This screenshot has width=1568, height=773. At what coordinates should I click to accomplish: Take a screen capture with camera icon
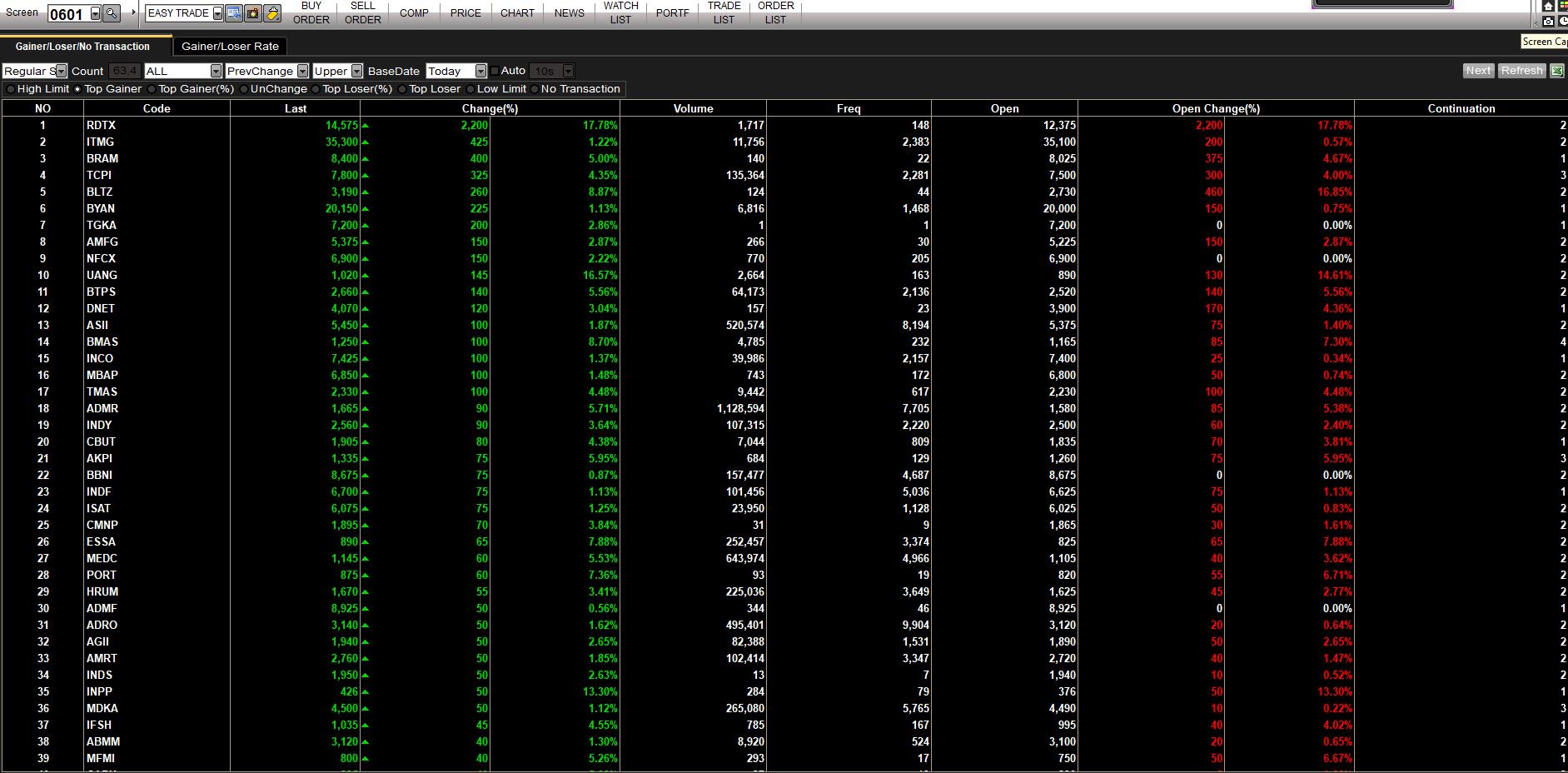point(1548,21)
